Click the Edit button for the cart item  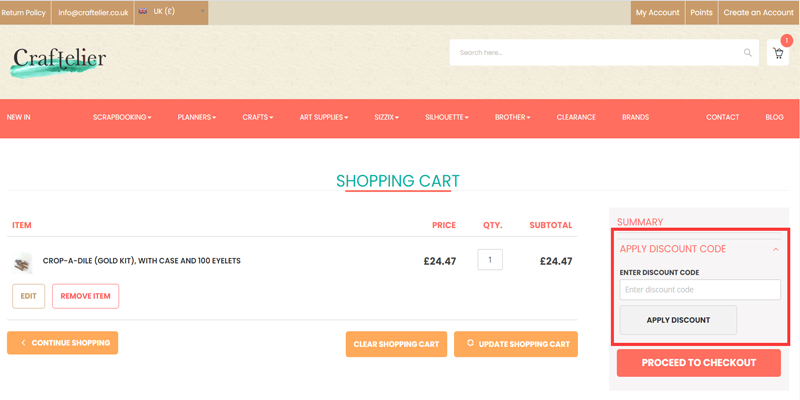[x=29, y=296]
